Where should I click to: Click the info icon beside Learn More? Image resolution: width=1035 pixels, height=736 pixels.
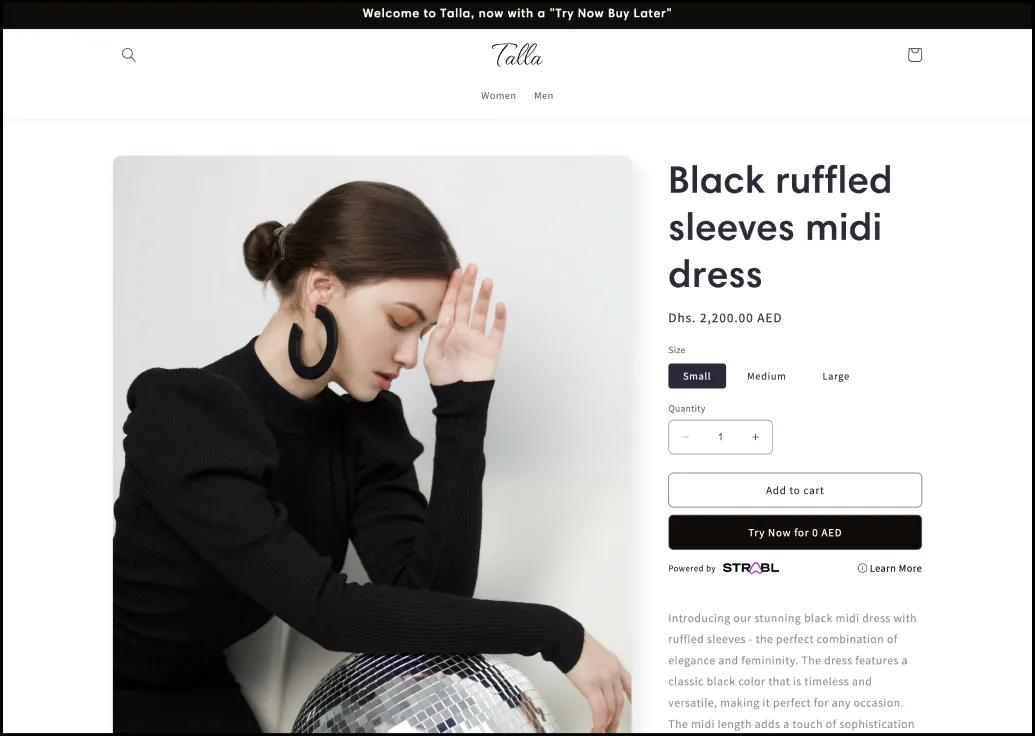point(862,568)
